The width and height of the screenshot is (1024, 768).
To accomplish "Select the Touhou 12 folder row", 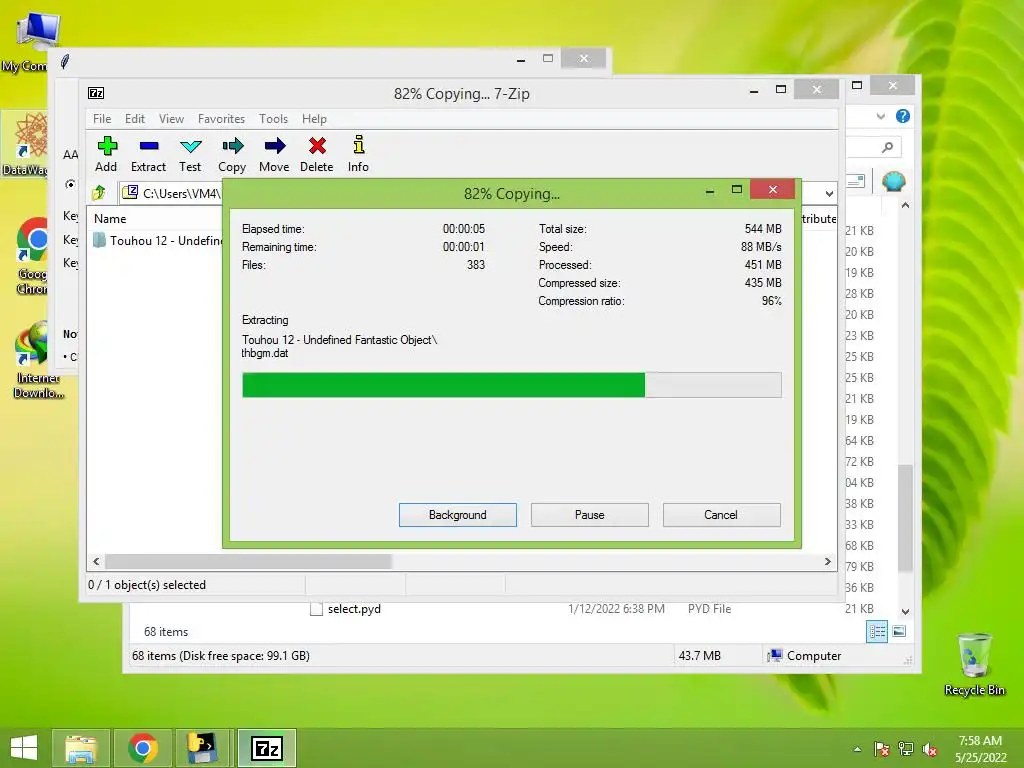I will [x=157, y=240].
